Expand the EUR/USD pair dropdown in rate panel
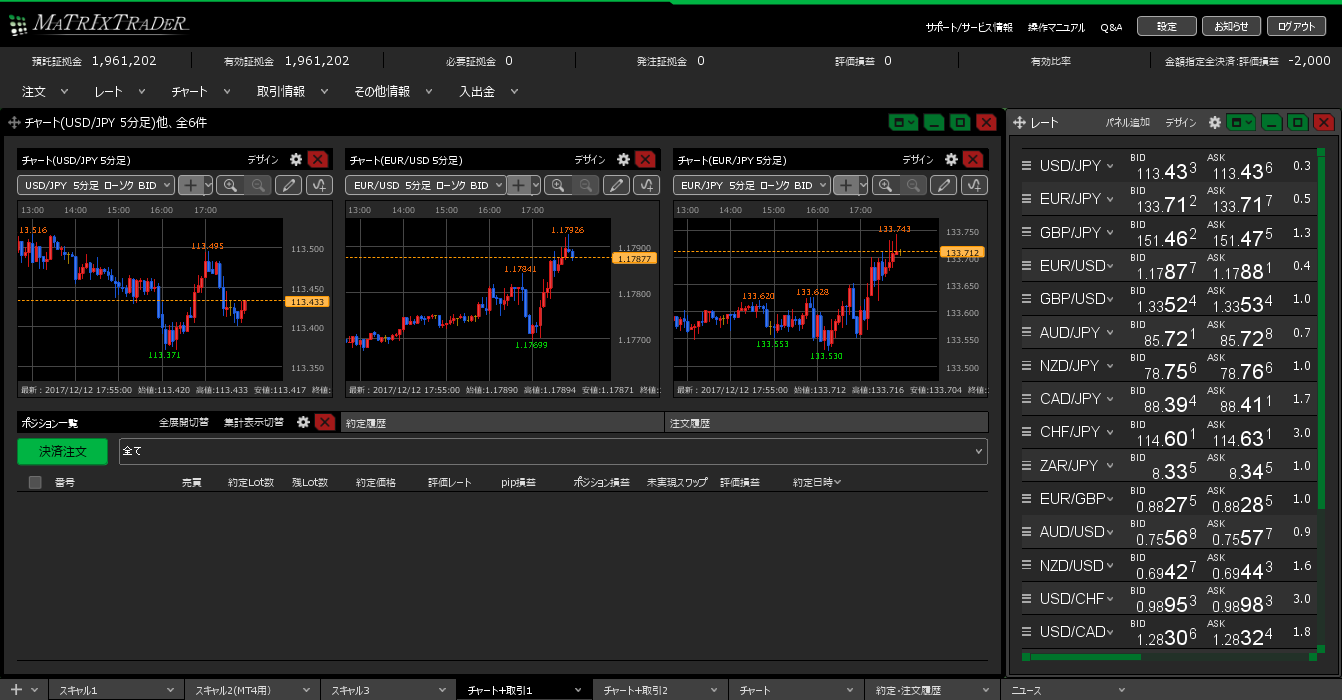The height and width of the screenshot is (700, 1342). [x=1109, y=267]
